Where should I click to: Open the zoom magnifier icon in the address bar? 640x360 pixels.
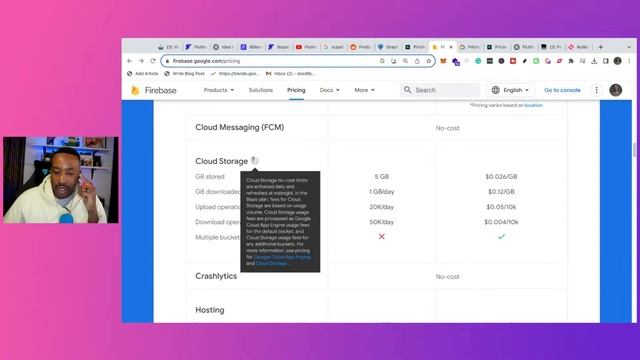[x=405, y=61]
